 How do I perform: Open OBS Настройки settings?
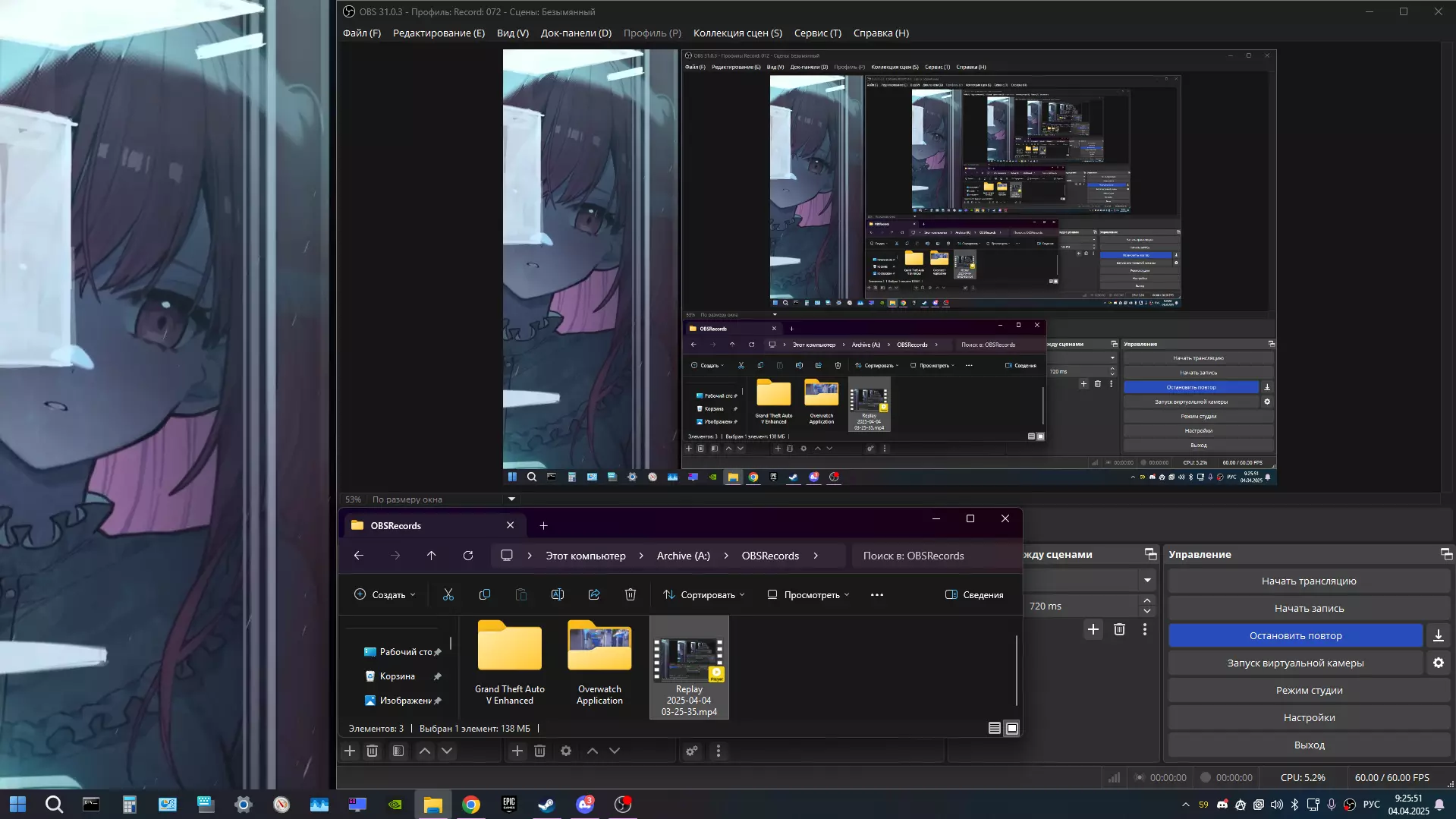pyautogui.click(x=1309, y=717)
